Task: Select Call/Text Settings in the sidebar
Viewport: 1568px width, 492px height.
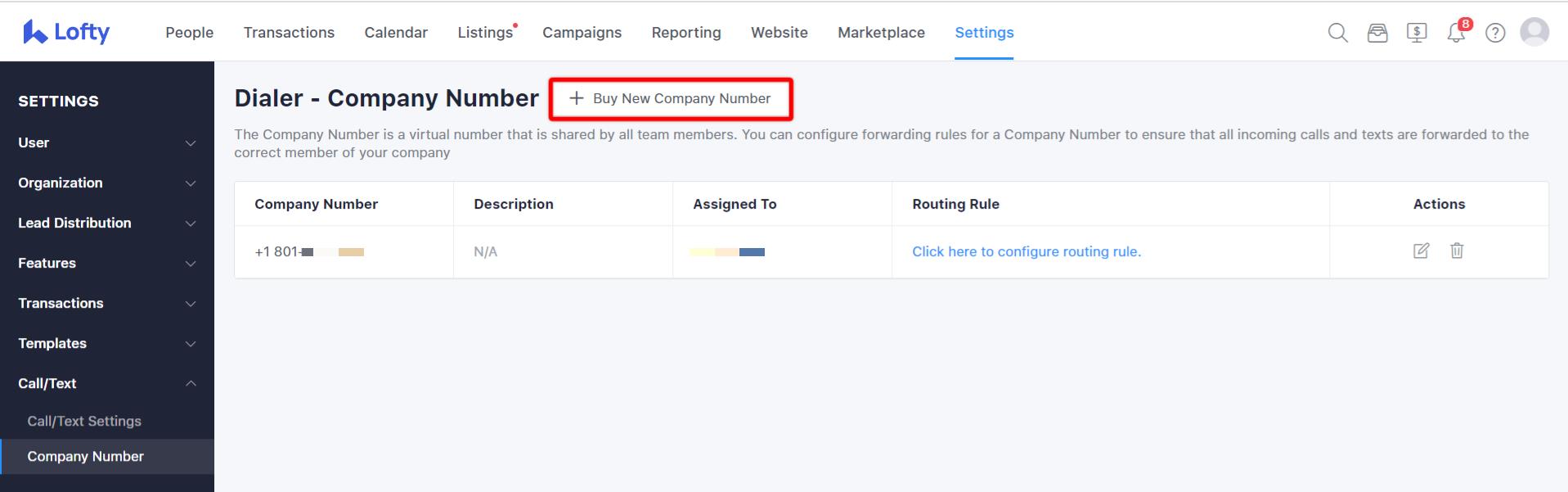Action: tap(84, 421)
